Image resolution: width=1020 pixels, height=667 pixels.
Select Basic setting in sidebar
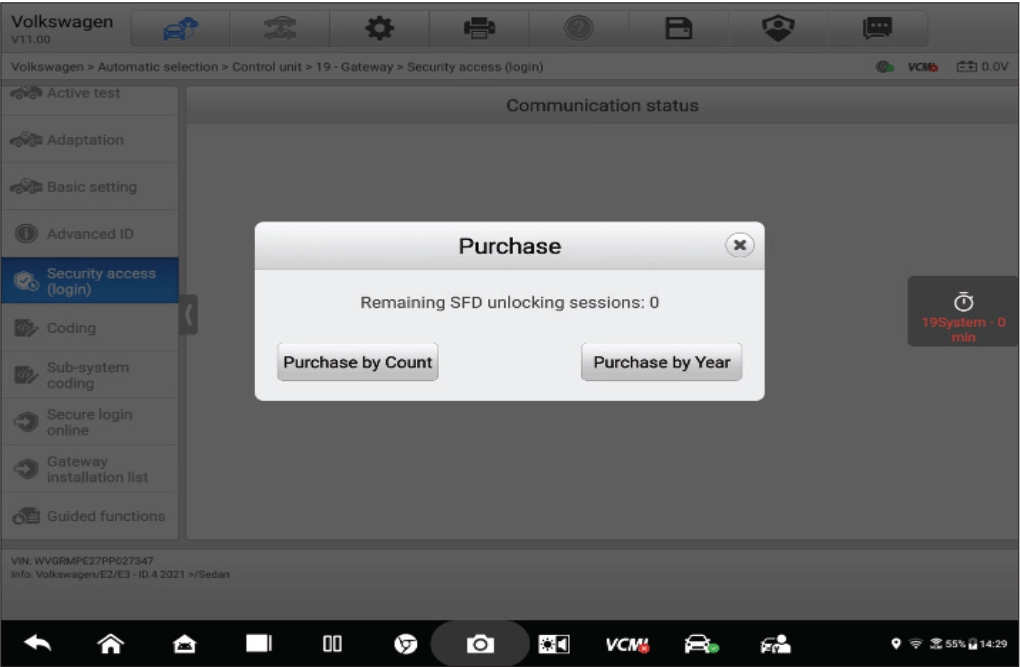pos(90,187)
